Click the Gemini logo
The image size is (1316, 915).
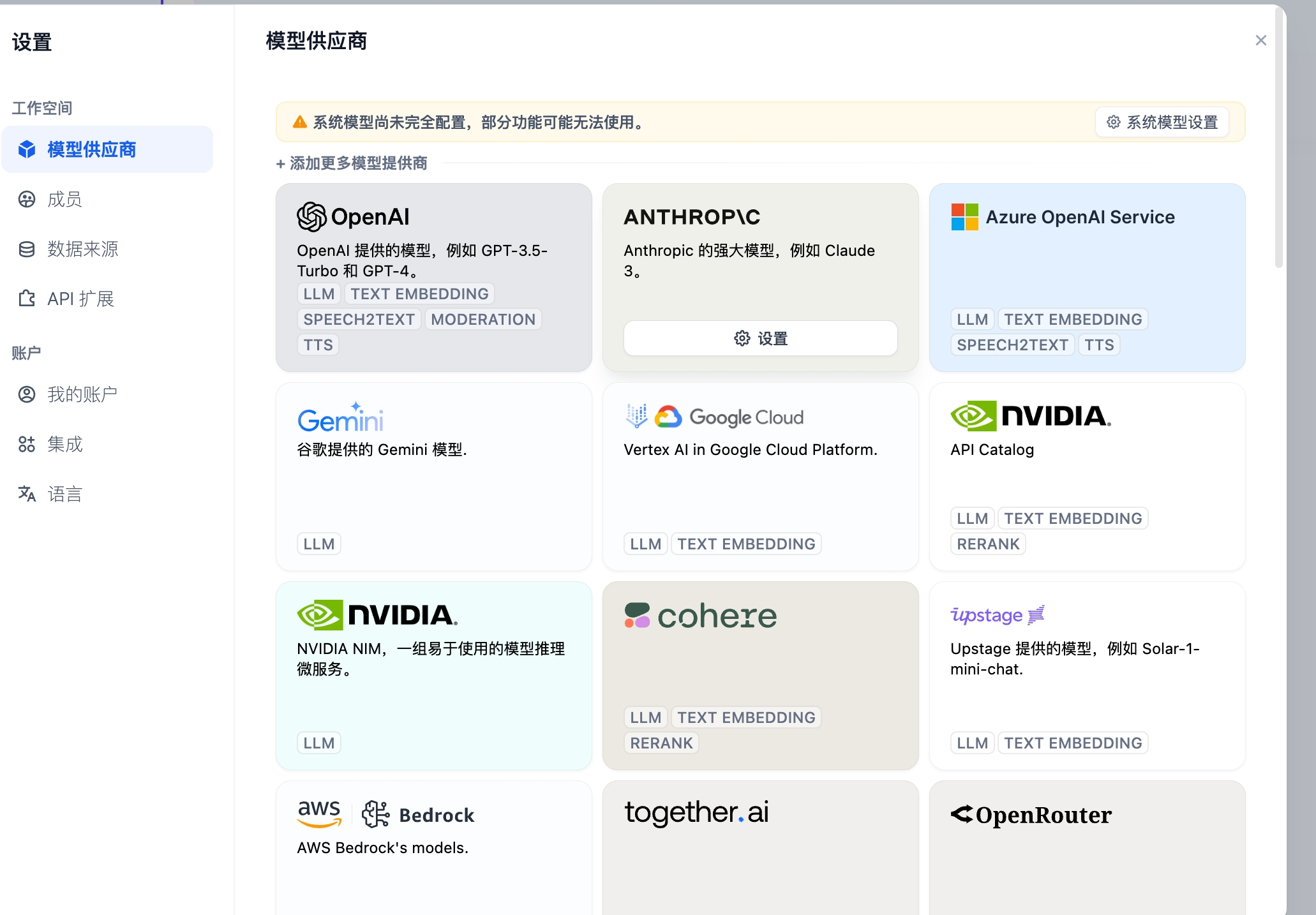(340, 417)
